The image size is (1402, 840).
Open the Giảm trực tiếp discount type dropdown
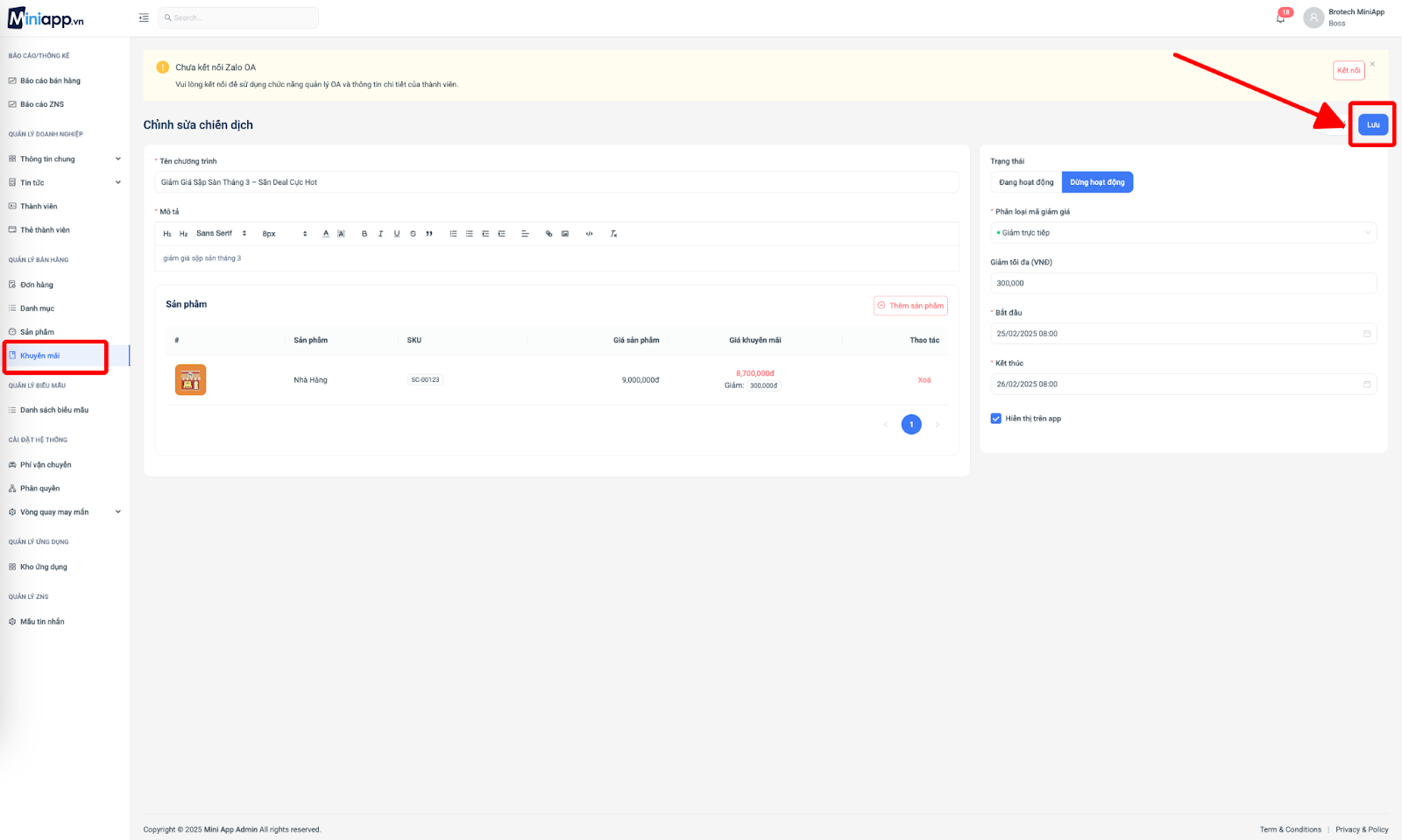pos(1183,233)
